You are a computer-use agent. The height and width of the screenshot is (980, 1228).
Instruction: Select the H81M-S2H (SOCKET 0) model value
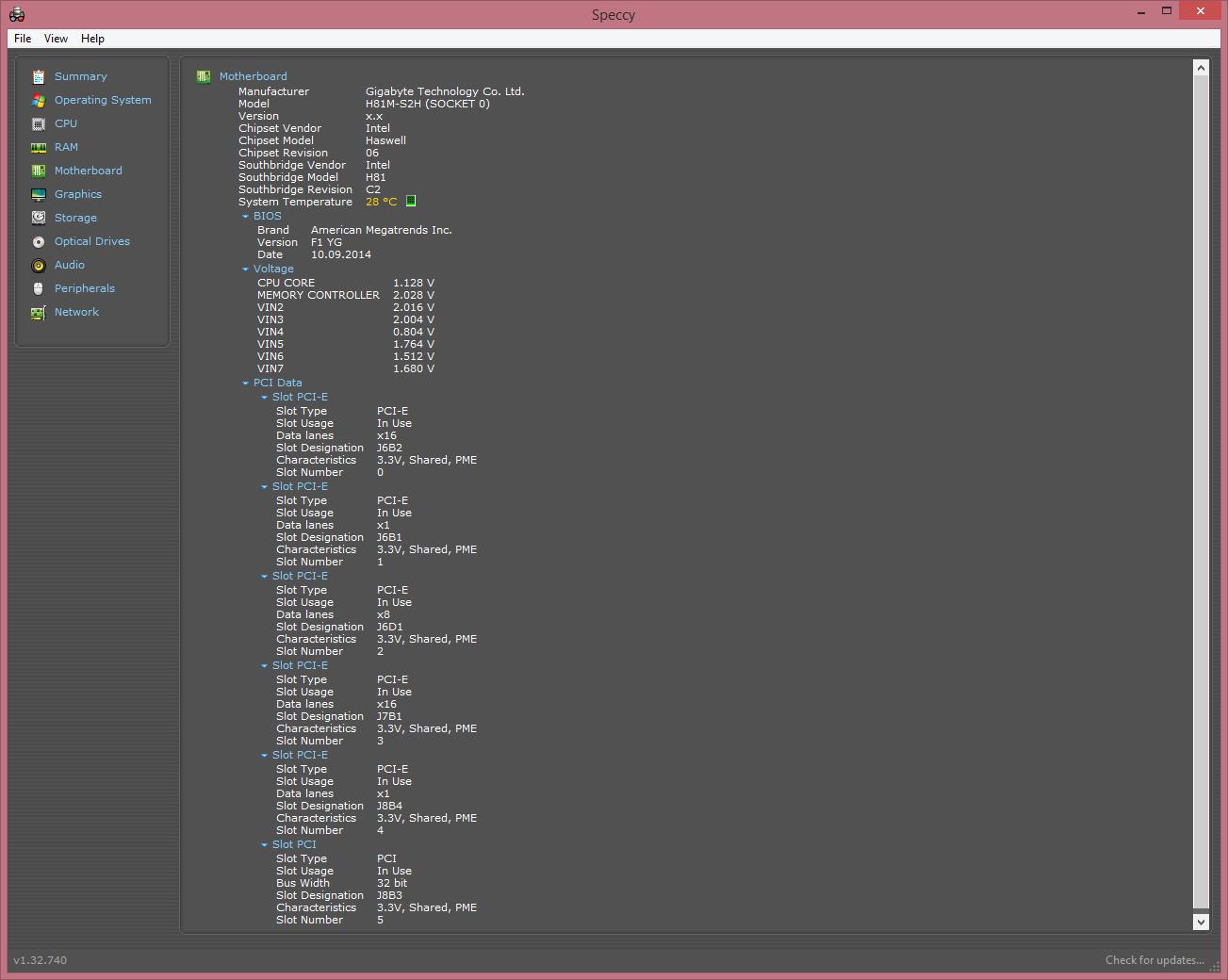point(428,104)
